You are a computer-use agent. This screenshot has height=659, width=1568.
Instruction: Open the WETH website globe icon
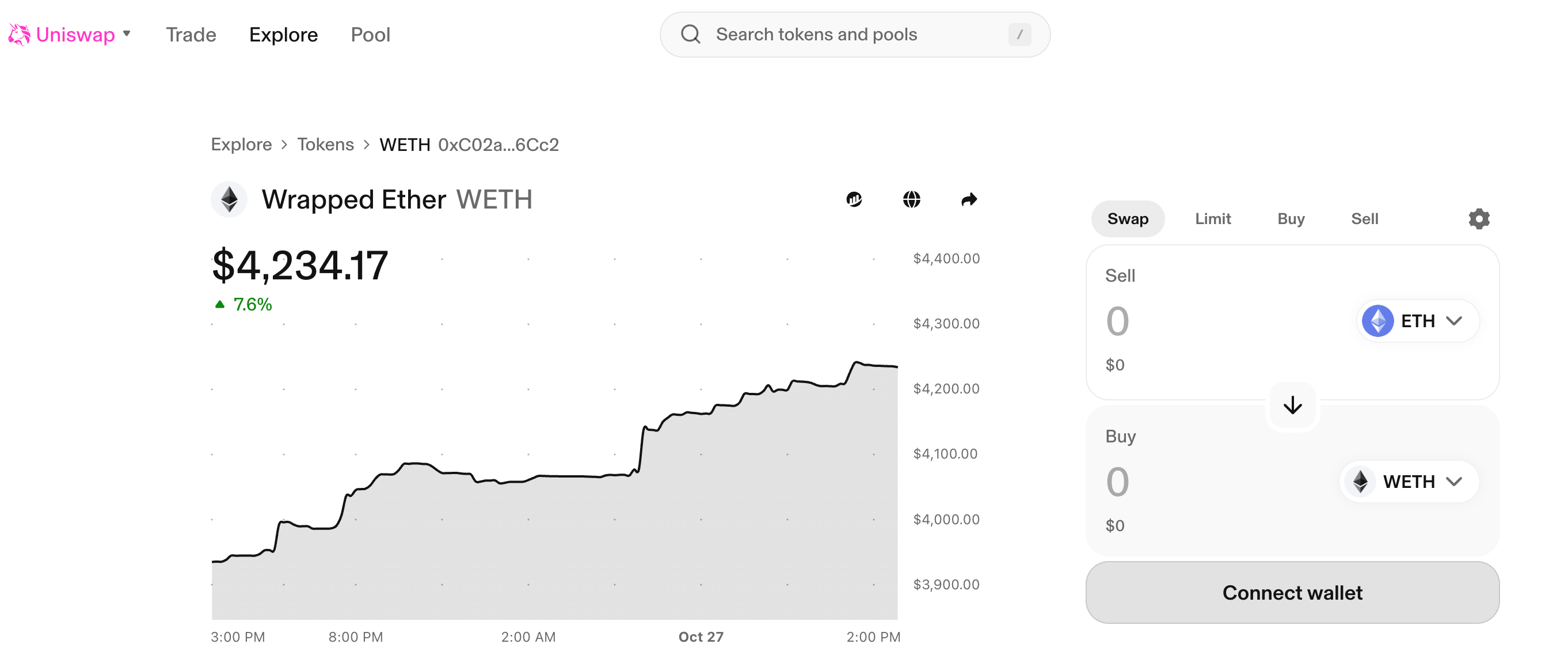(x=912, y=199)
